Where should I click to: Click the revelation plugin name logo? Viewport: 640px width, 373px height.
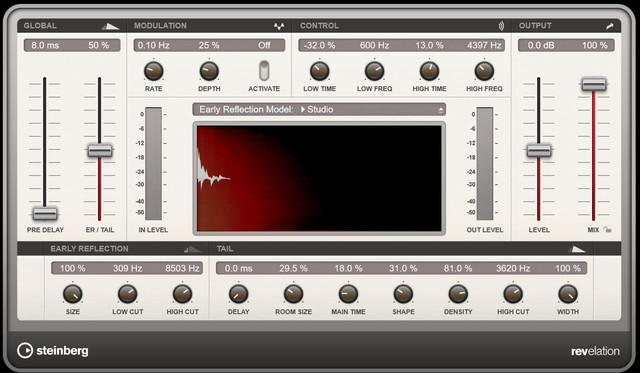pyautogui.click(x=595, y=351)
